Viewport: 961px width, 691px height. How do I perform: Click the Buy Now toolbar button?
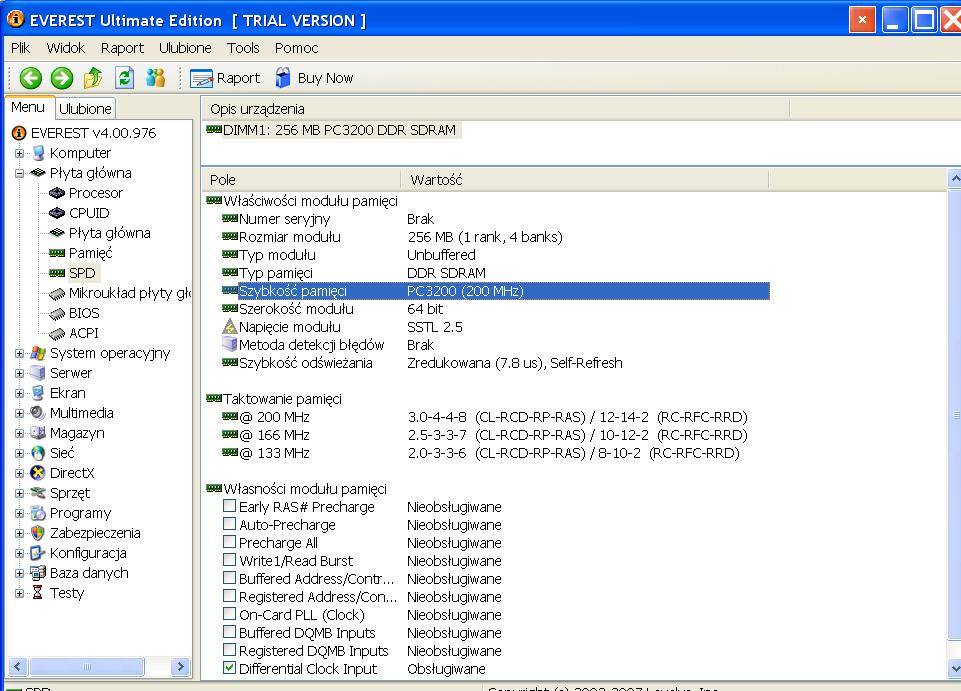pos(314,78)
